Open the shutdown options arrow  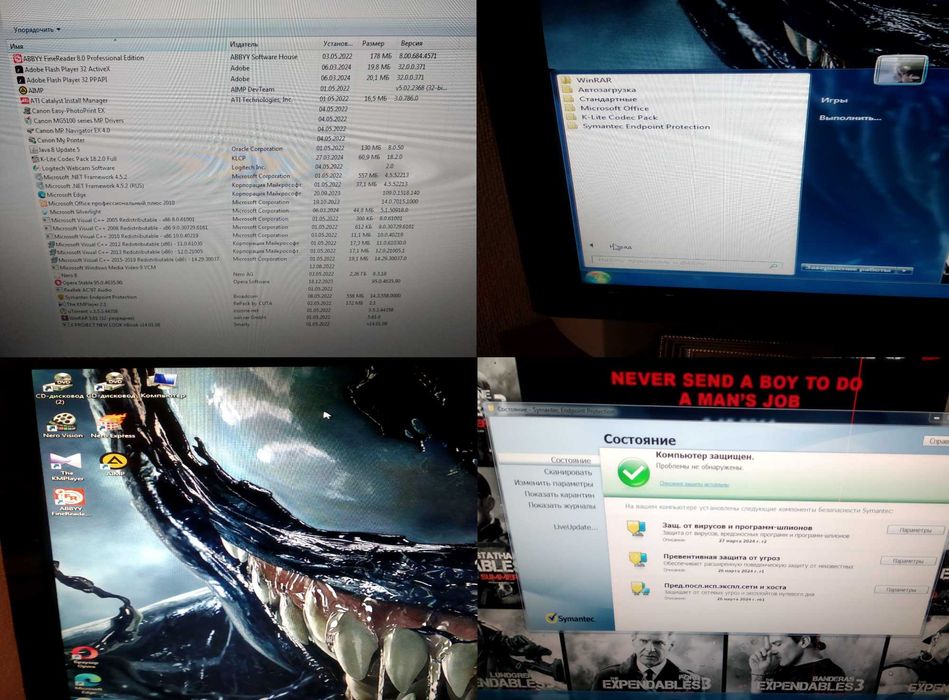tap(905, 270)
